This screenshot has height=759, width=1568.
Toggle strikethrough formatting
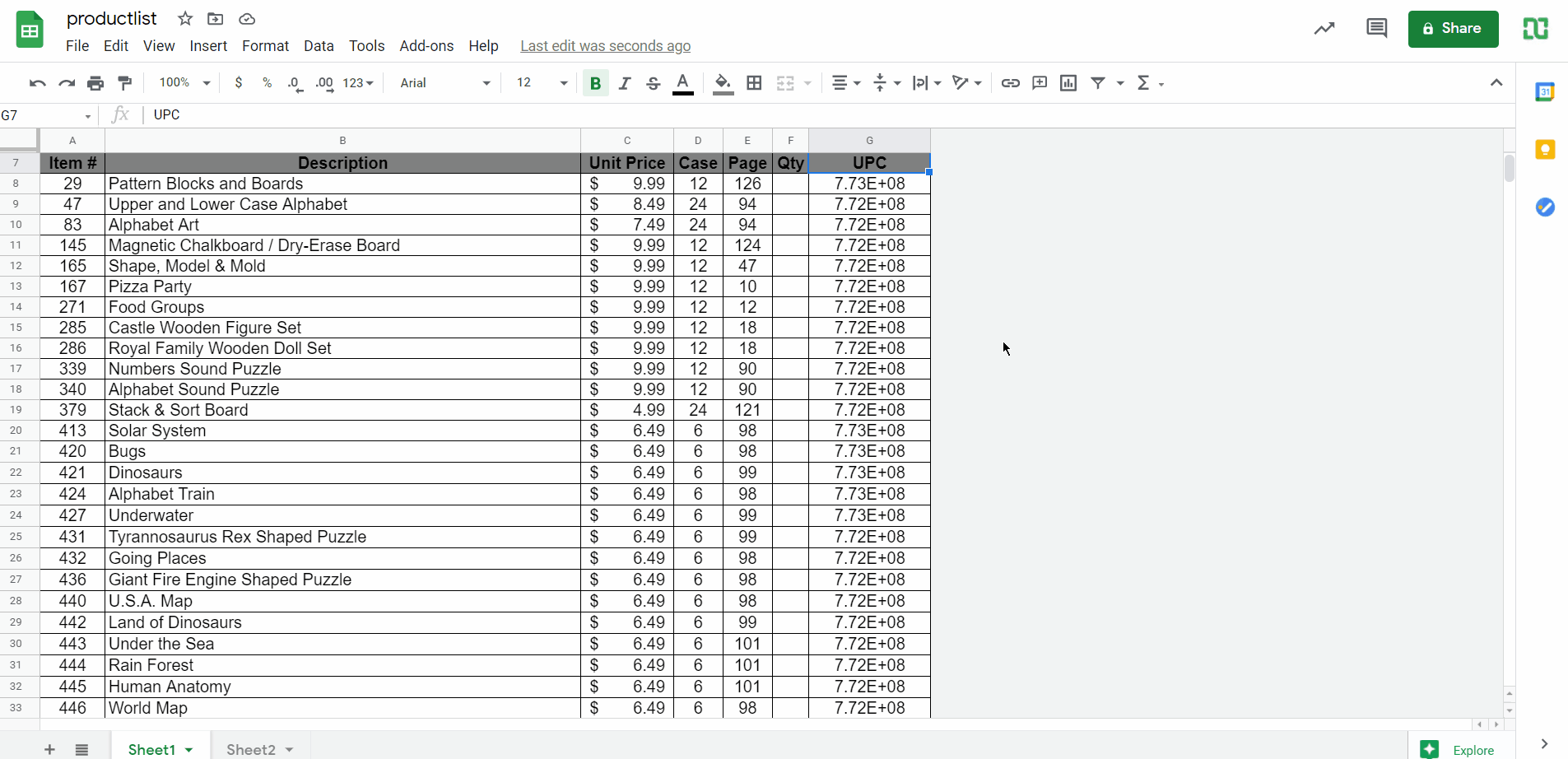click(654, 83)
